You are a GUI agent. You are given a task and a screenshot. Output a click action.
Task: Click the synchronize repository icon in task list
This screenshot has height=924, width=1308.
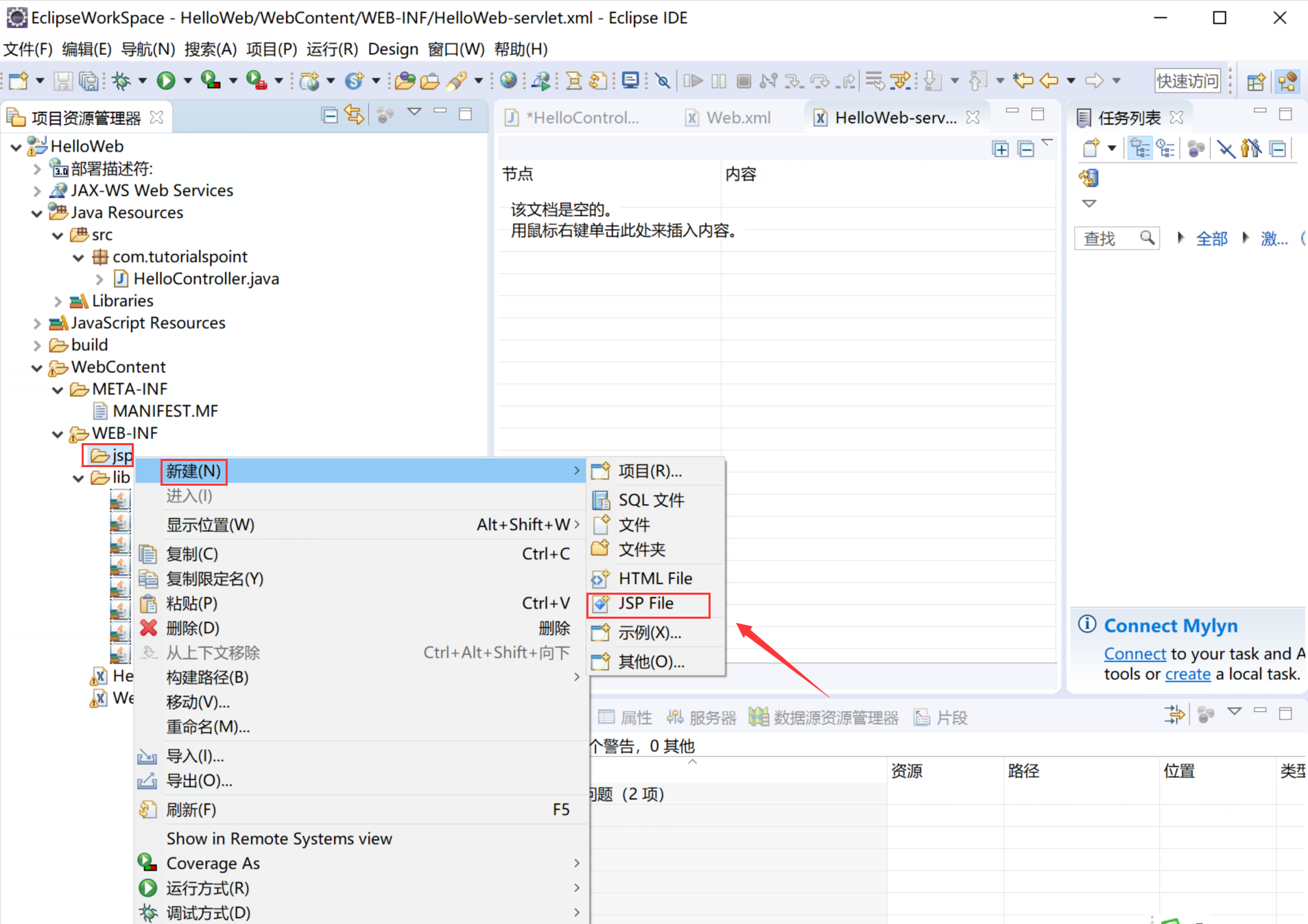point(1089,178)
